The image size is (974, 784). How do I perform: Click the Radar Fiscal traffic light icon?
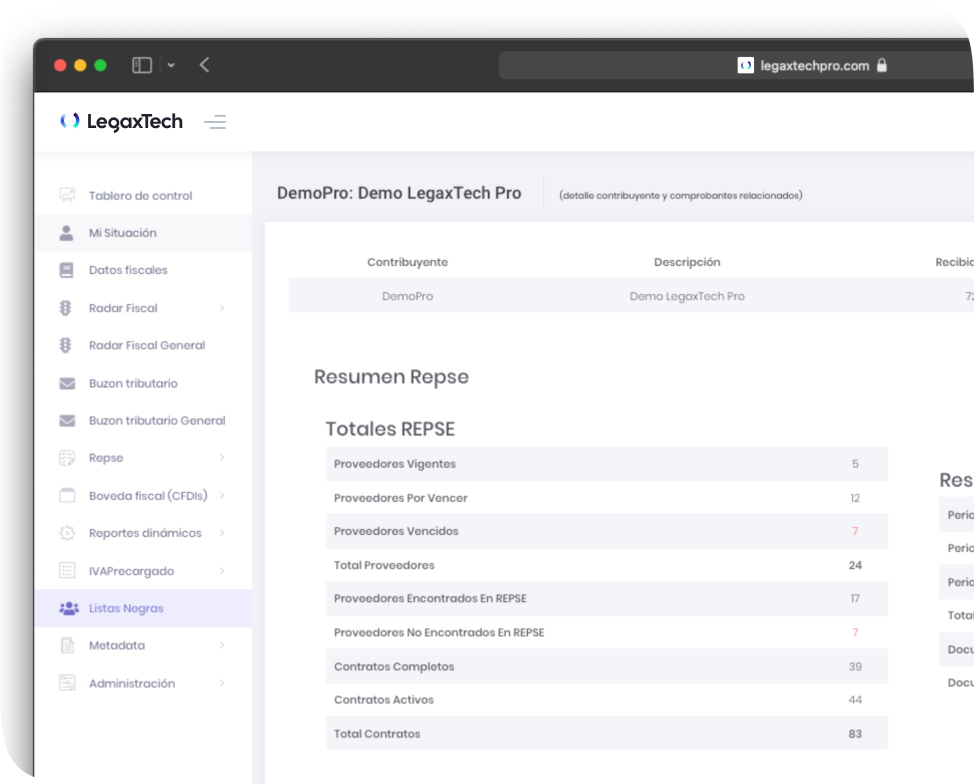[x=67, y=308]
